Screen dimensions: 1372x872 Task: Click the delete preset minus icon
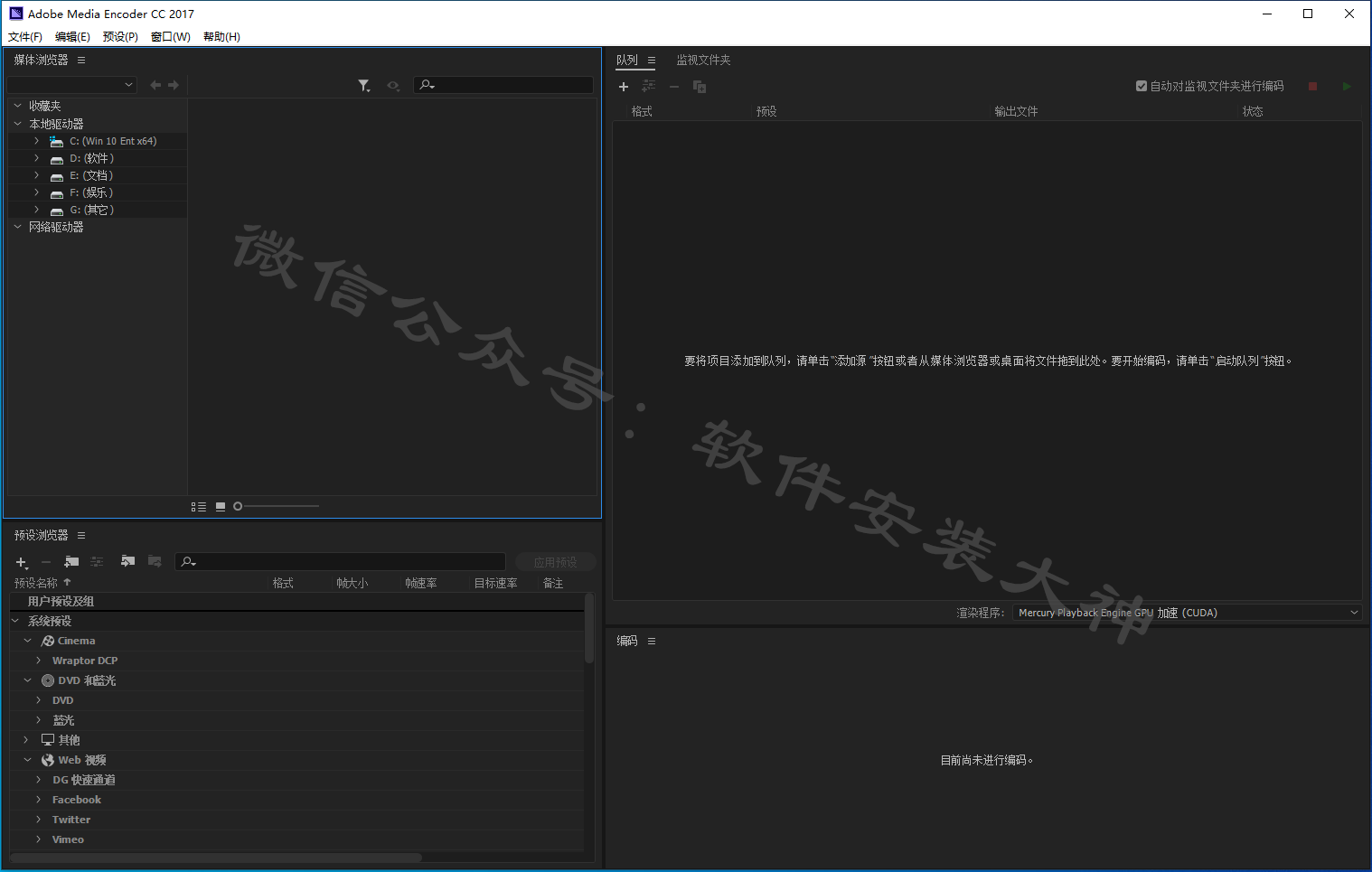(x=46, y=562)
